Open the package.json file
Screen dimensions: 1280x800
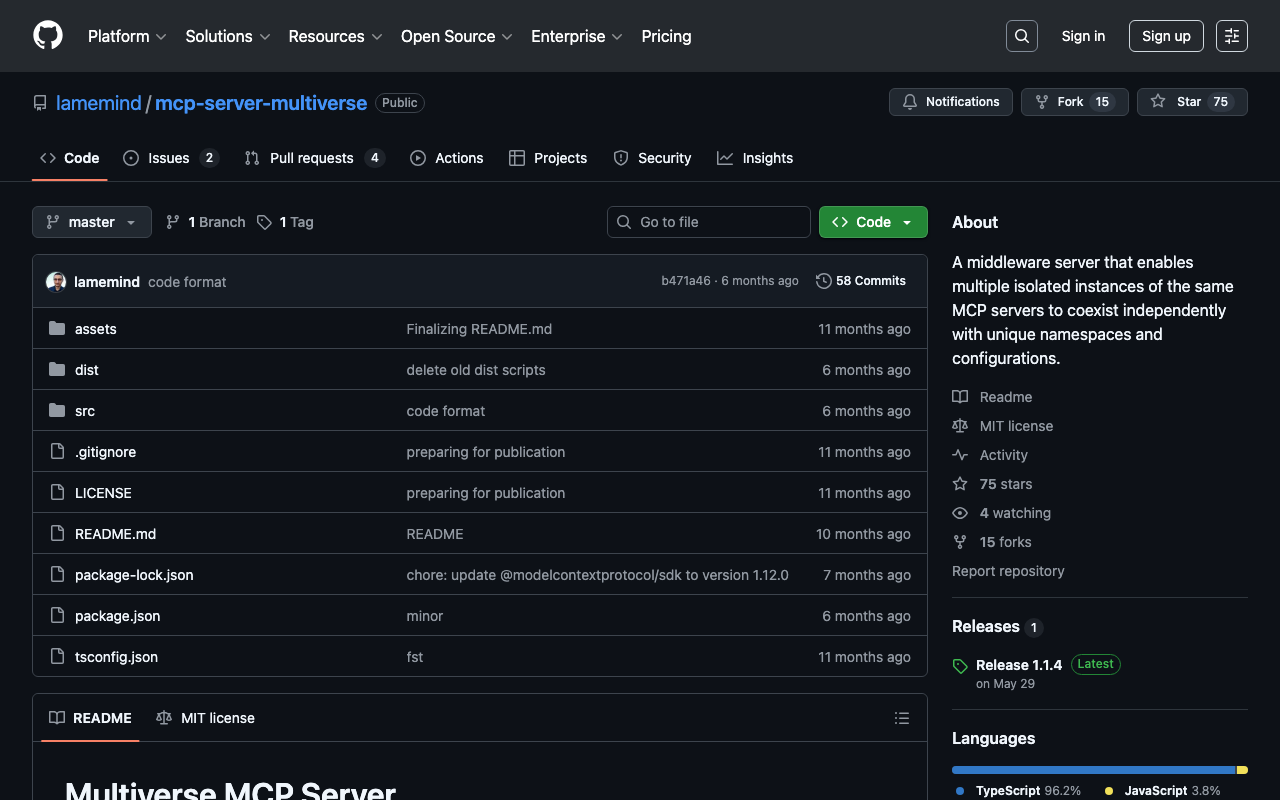(x=117, y=616)
